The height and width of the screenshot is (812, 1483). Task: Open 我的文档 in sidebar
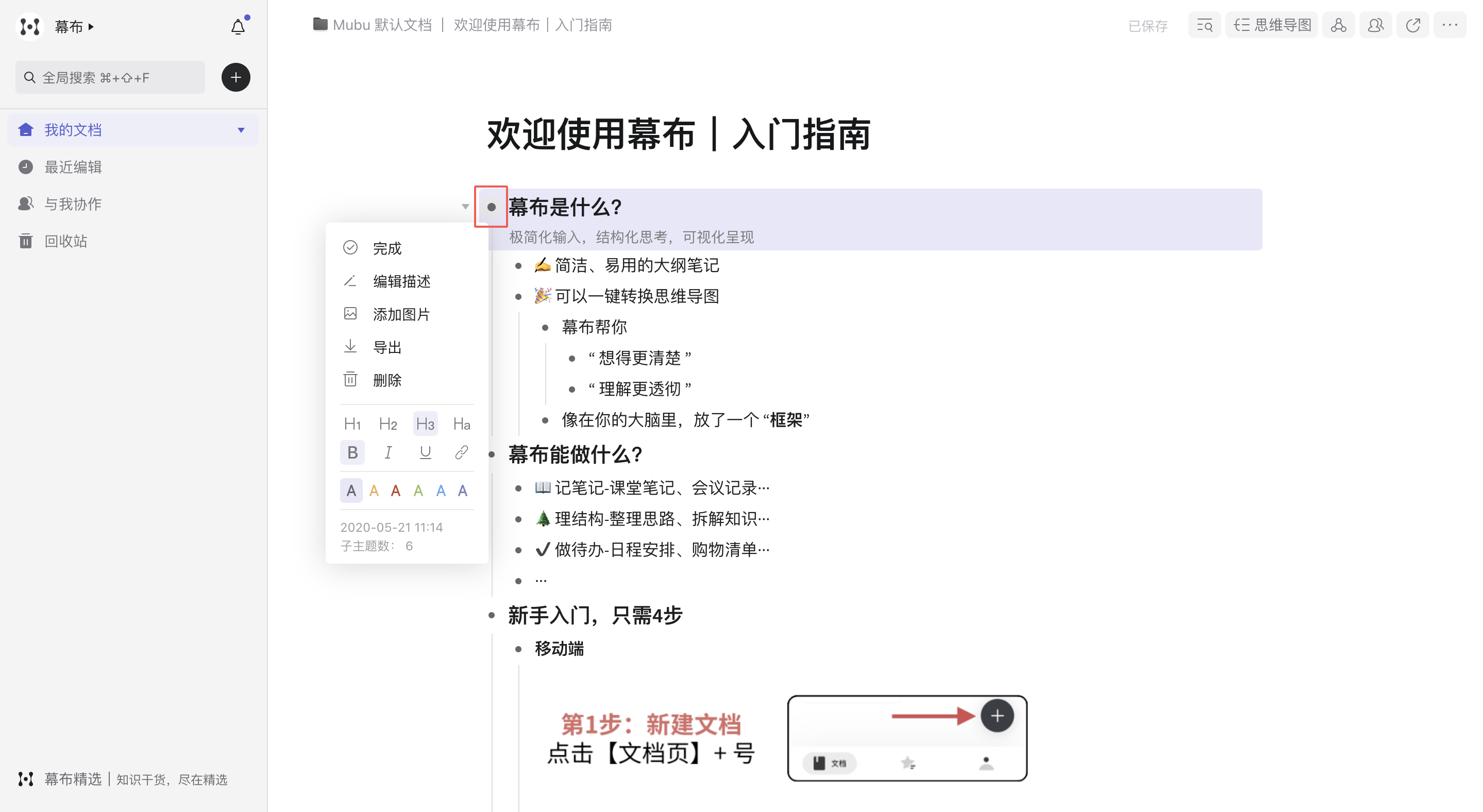click(x=132, y=130)
